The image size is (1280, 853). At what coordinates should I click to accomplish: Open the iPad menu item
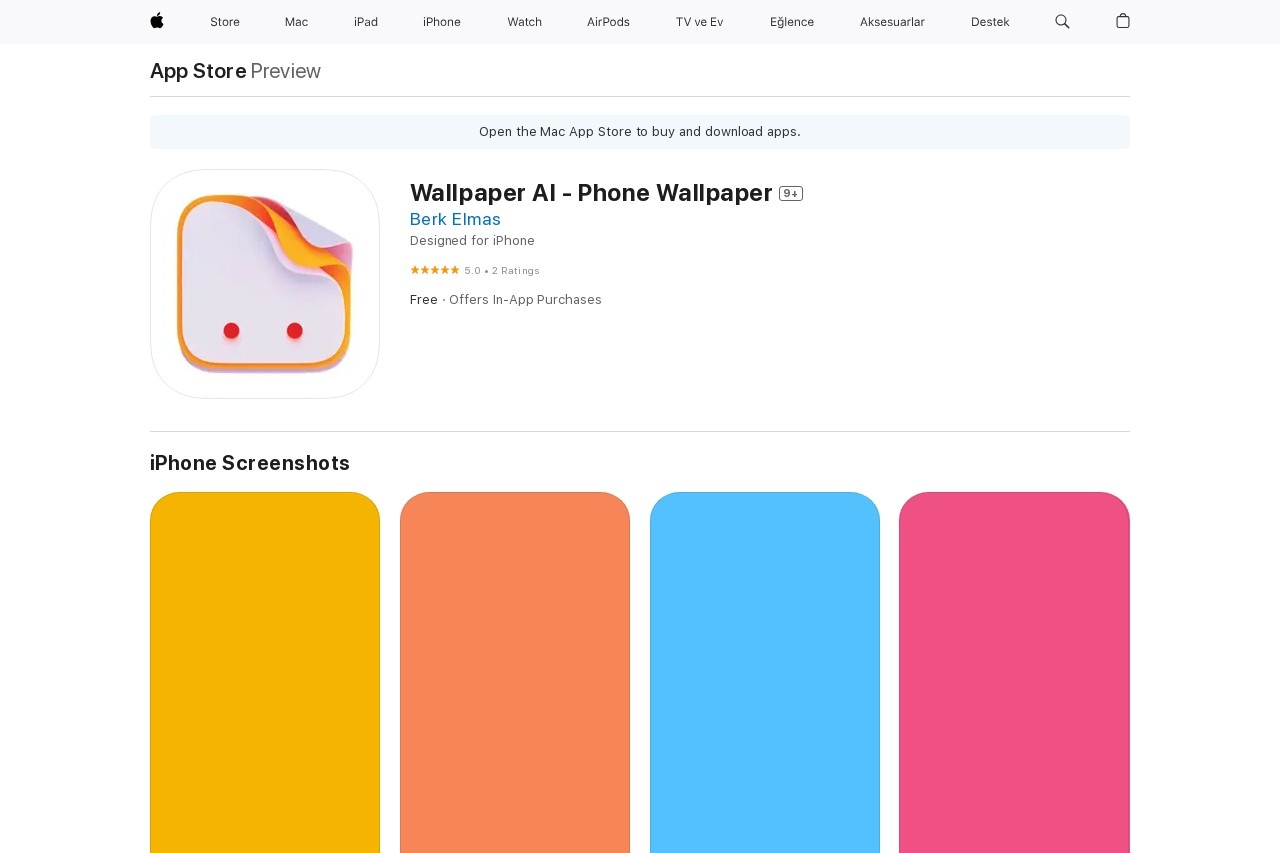tap(366, 22)
